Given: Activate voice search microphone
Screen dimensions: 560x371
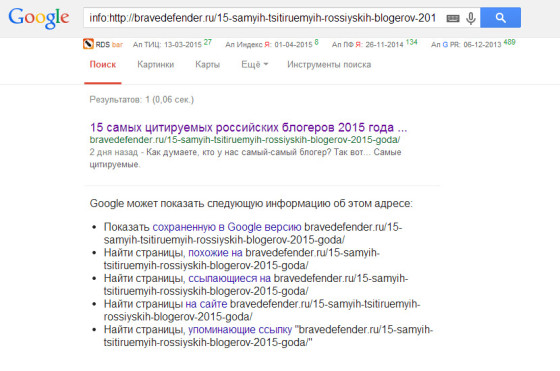Looking at the screenshot, I should click(471, 18).
